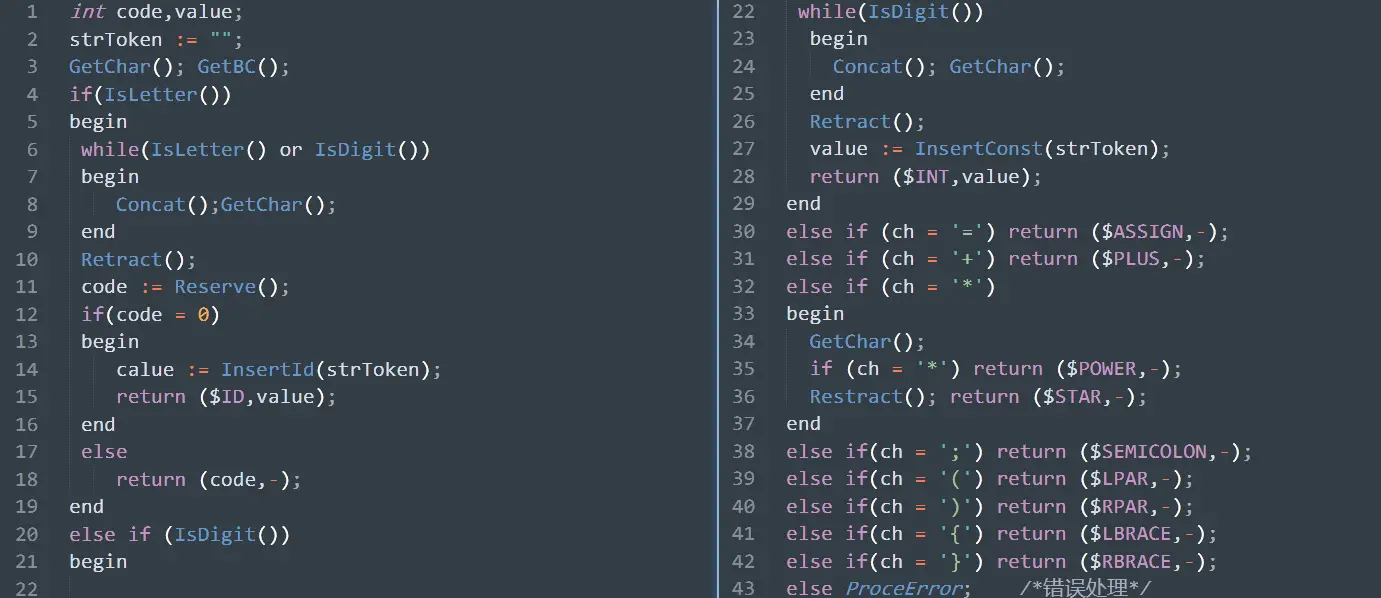
Task: Click 'Restract' on line 36
Action: 856,397
